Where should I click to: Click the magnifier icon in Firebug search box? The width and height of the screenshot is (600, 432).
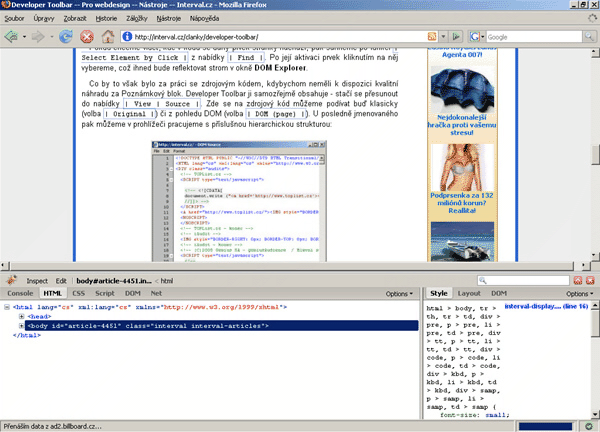pyautogui.click(x=483, y=280)
